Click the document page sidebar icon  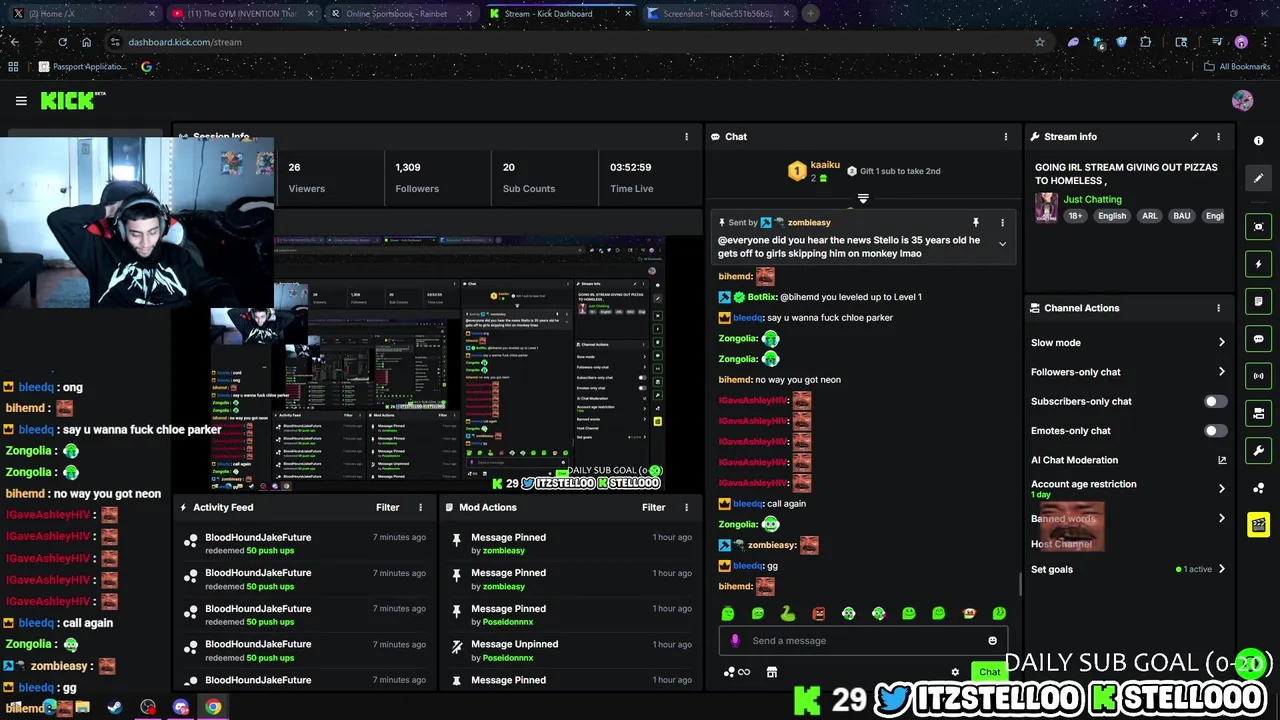point(1259,301)
